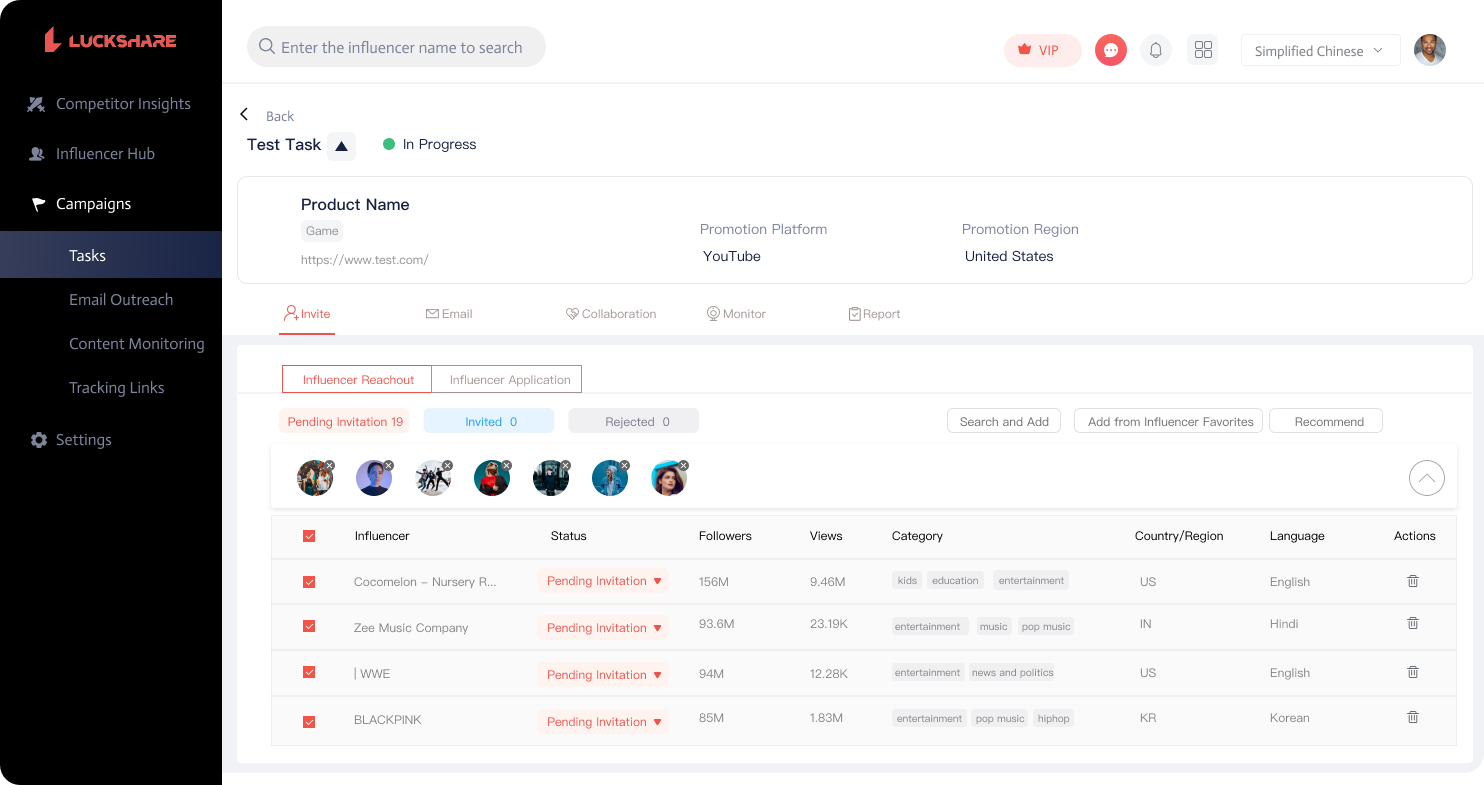Click the Campaigns flag icon
This screenshot has height=785, width=1484.
pyautogui.click(x=38, y=204)
